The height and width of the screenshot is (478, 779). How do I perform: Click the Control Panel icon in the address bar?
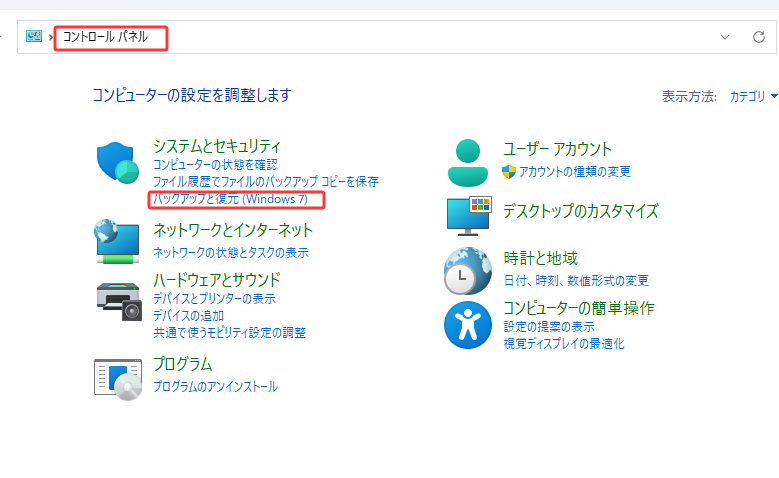[34, 36]
